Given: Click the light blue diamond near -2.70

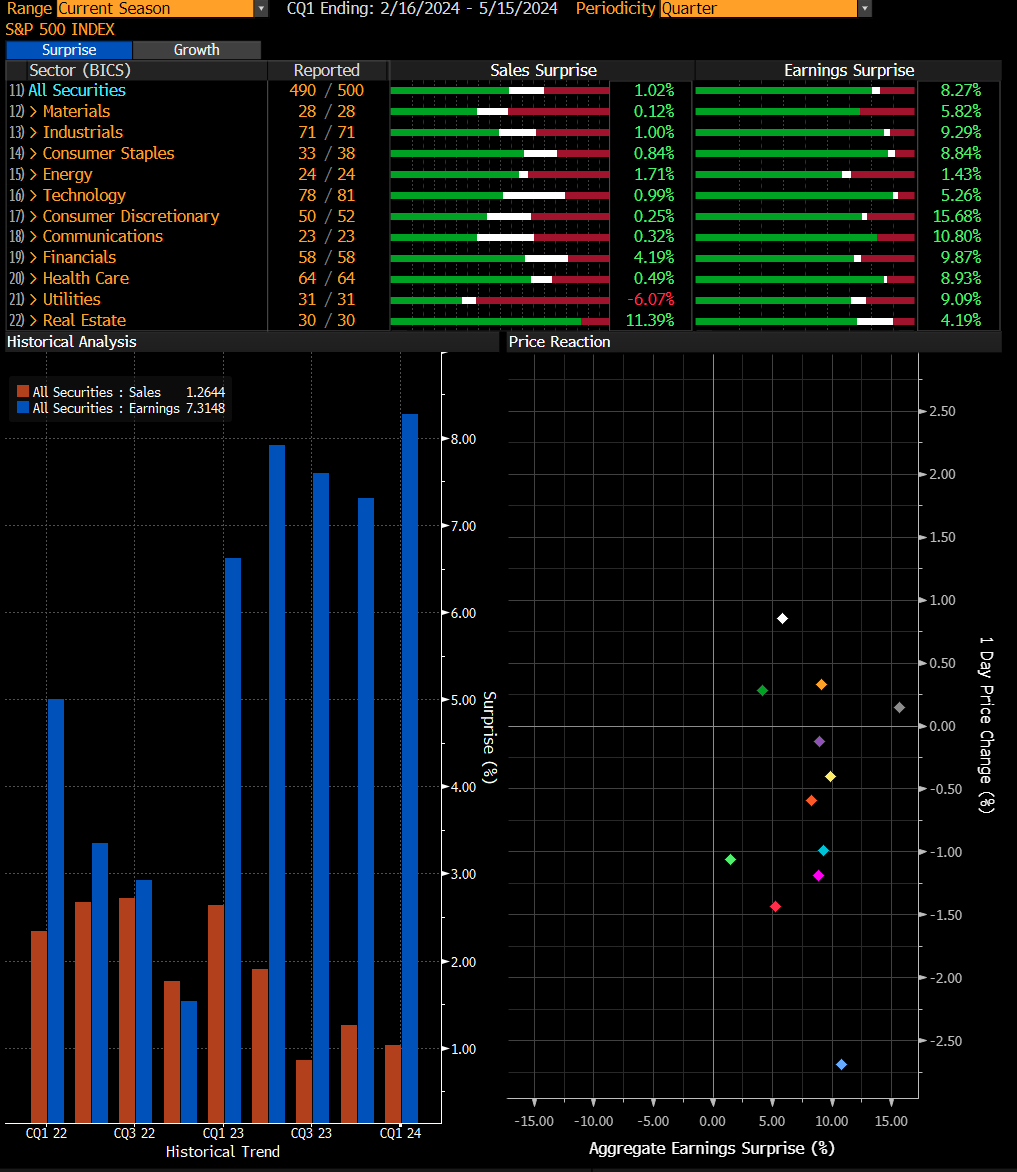Looking at the screenshot, I should click(x=841, y=1064).
